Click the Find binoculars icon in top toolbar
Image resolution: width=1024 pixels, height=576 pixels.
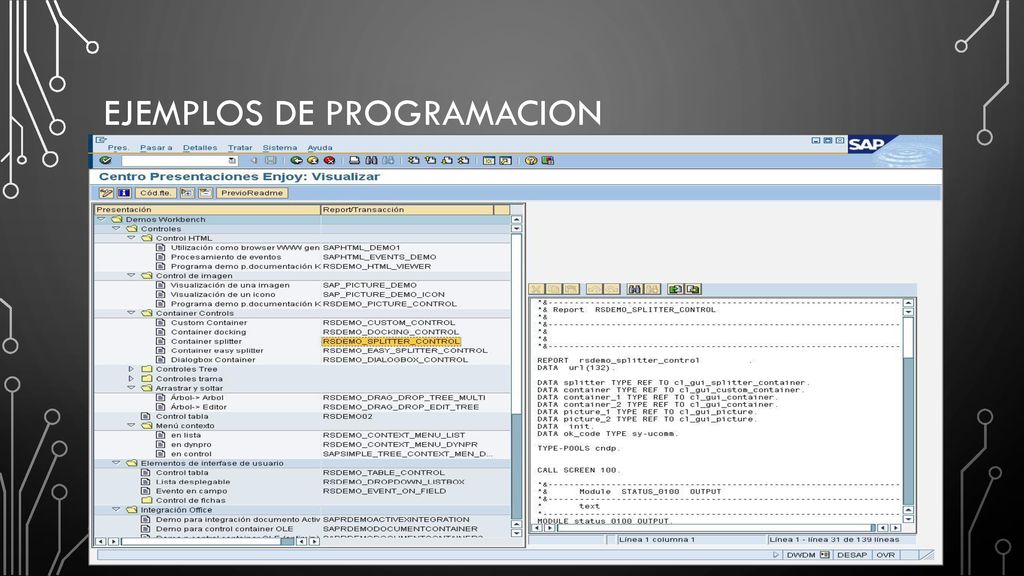(x=371, y=160)
